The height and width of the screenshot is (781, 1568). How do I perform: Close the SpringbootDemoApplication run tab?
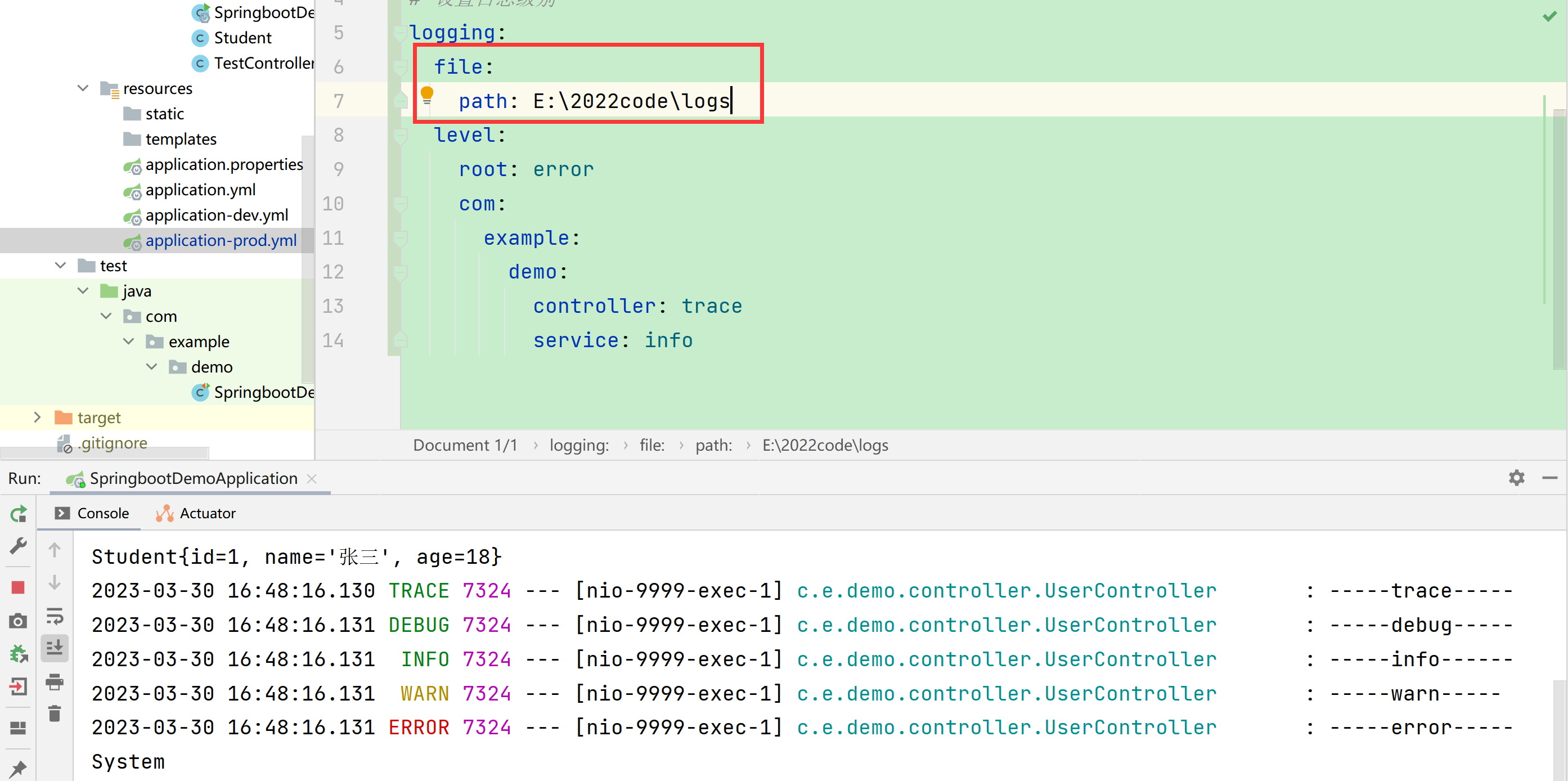(312, 478)
